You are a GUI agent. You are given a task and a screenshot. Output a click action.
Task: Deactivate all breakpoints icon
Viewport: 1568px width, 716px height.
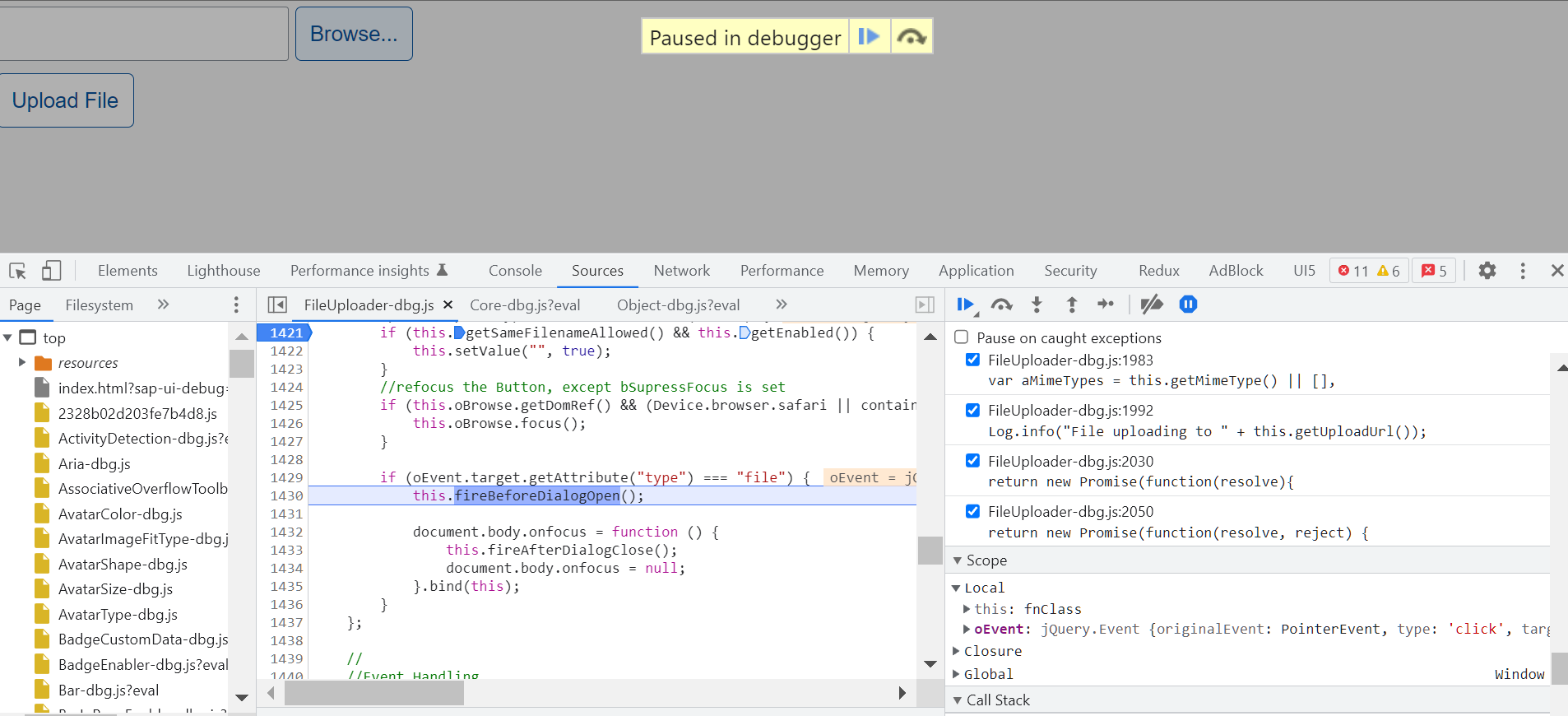coord(1152,305)
